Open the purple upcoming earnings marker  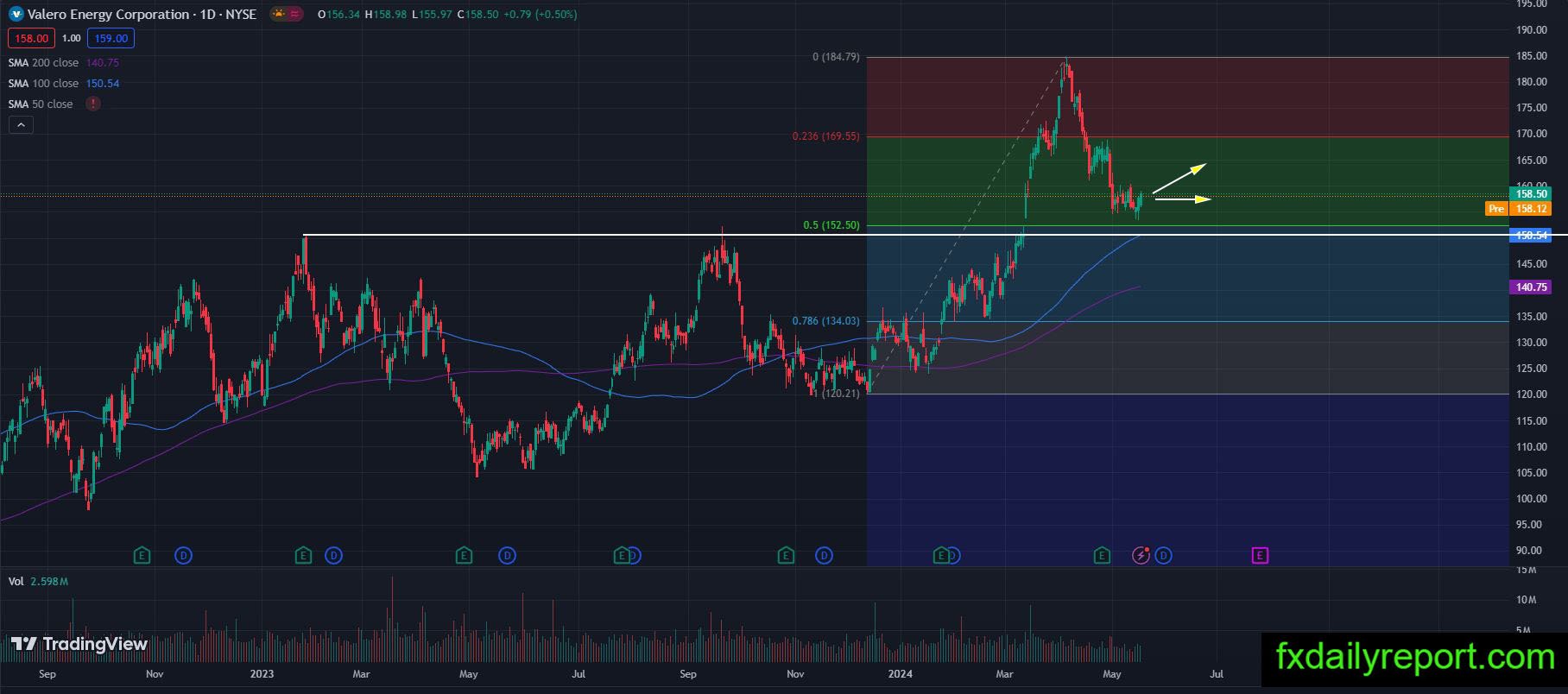(1260, 556)
